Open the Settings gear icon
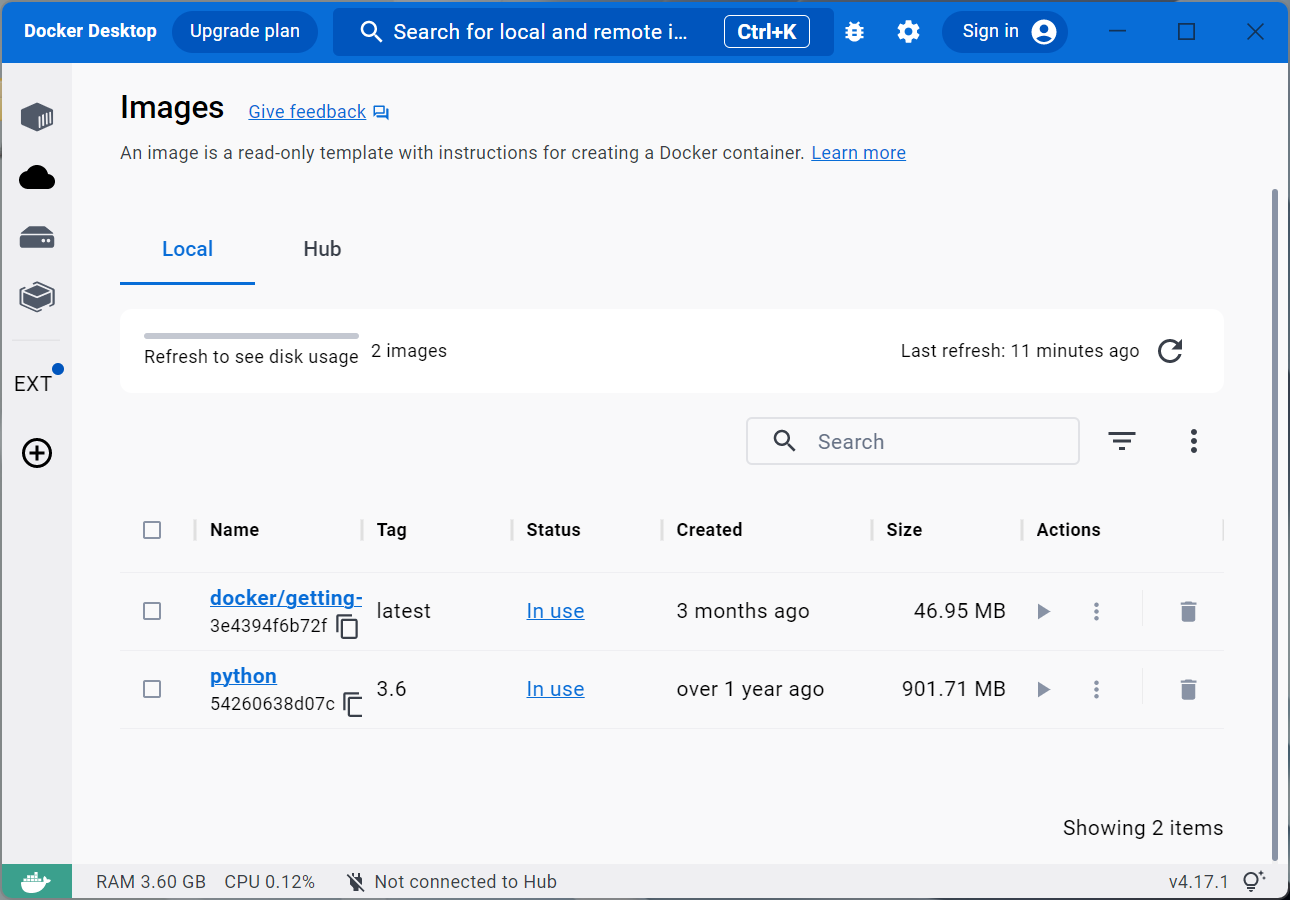This screenshot has width=1290, height=900. [x=908, y=32]
